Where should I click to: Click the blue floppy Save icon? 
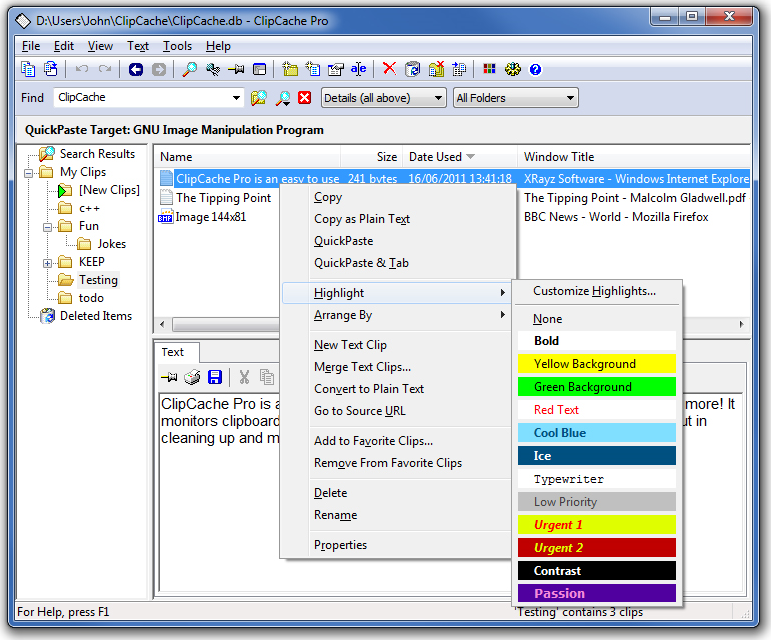click(215, 377)
